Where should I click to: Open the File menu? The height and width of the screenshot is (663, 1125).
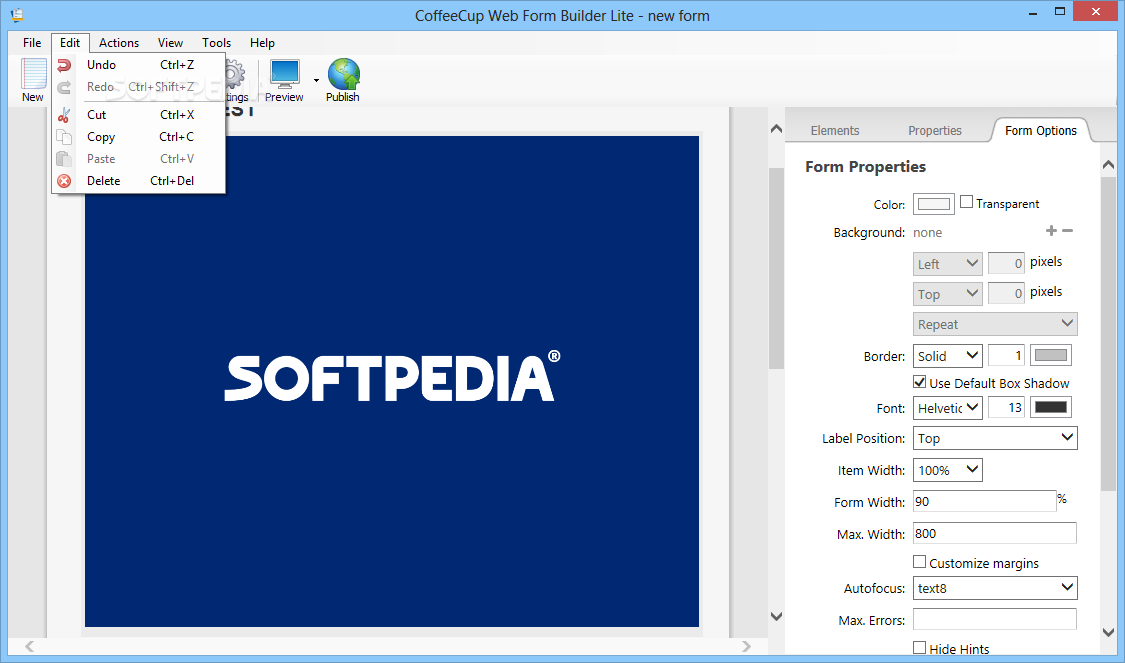pyautogui.click(x=32, y=43)
